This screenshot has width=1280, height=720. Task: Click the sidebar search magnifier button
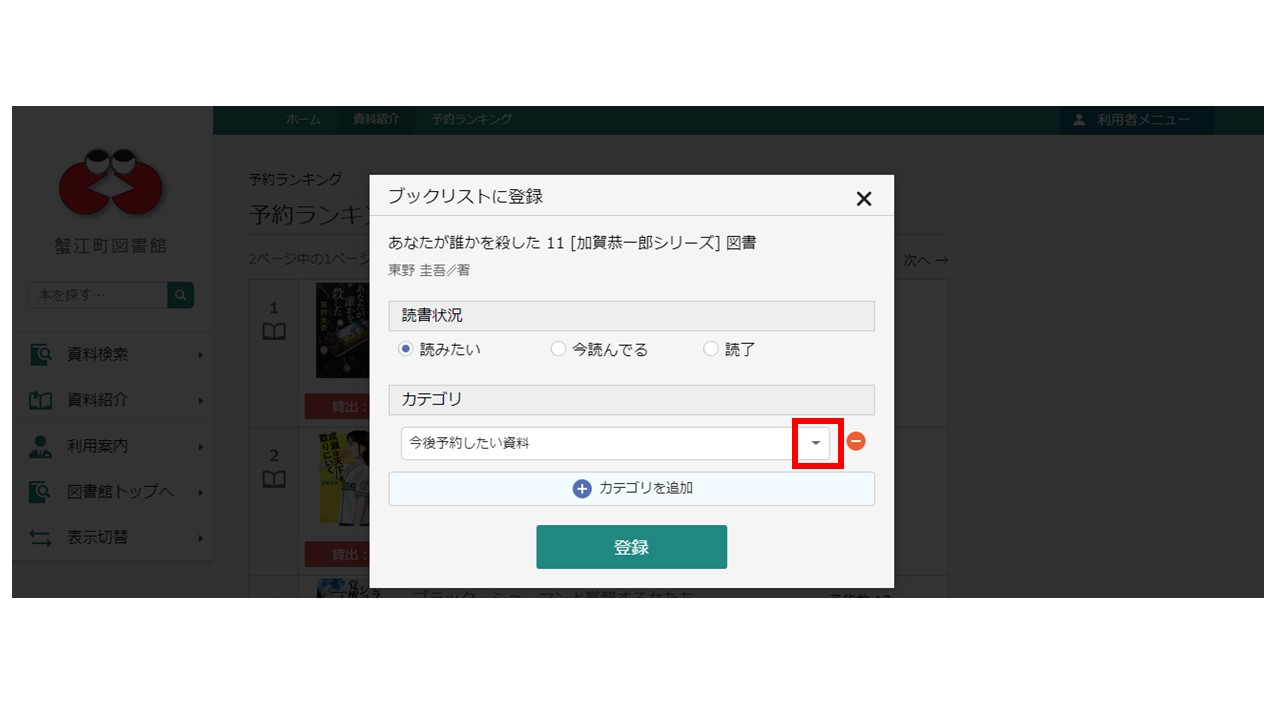click(x=181, y=295)
